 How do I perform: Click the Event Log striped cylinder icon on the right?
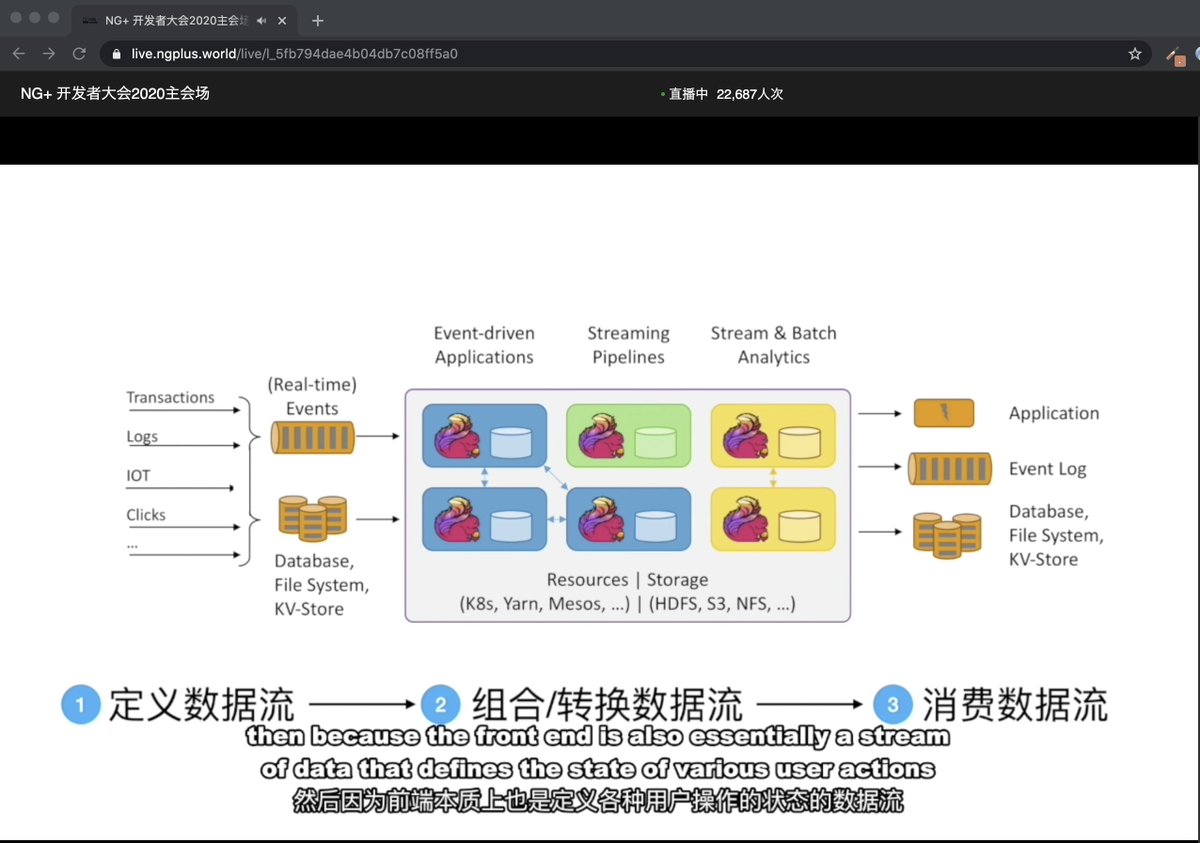[x=948, y=468]
